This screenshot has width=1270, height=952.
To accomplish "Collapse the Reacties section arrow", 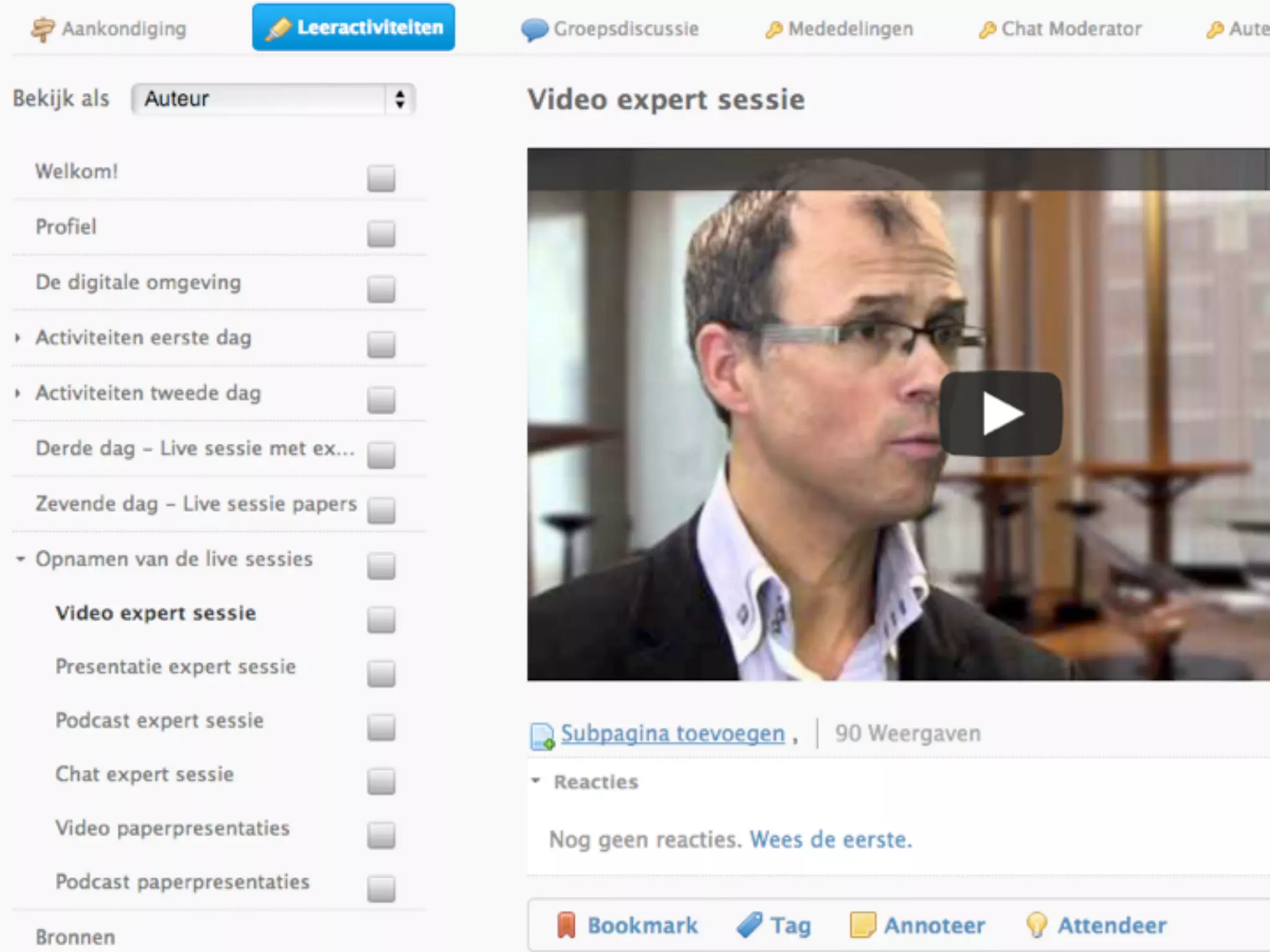I will tap(536, 781).
